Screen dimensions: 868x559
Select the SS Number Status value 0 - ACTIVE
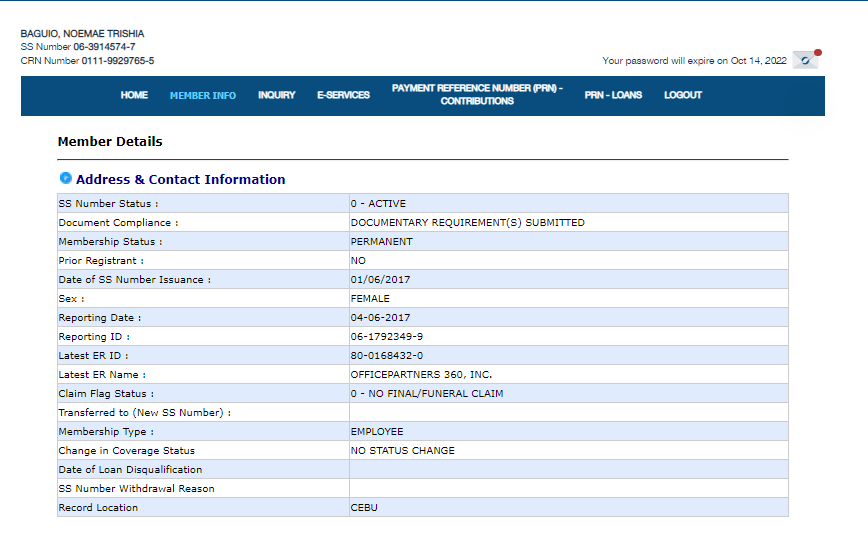[x=378, y=204]
